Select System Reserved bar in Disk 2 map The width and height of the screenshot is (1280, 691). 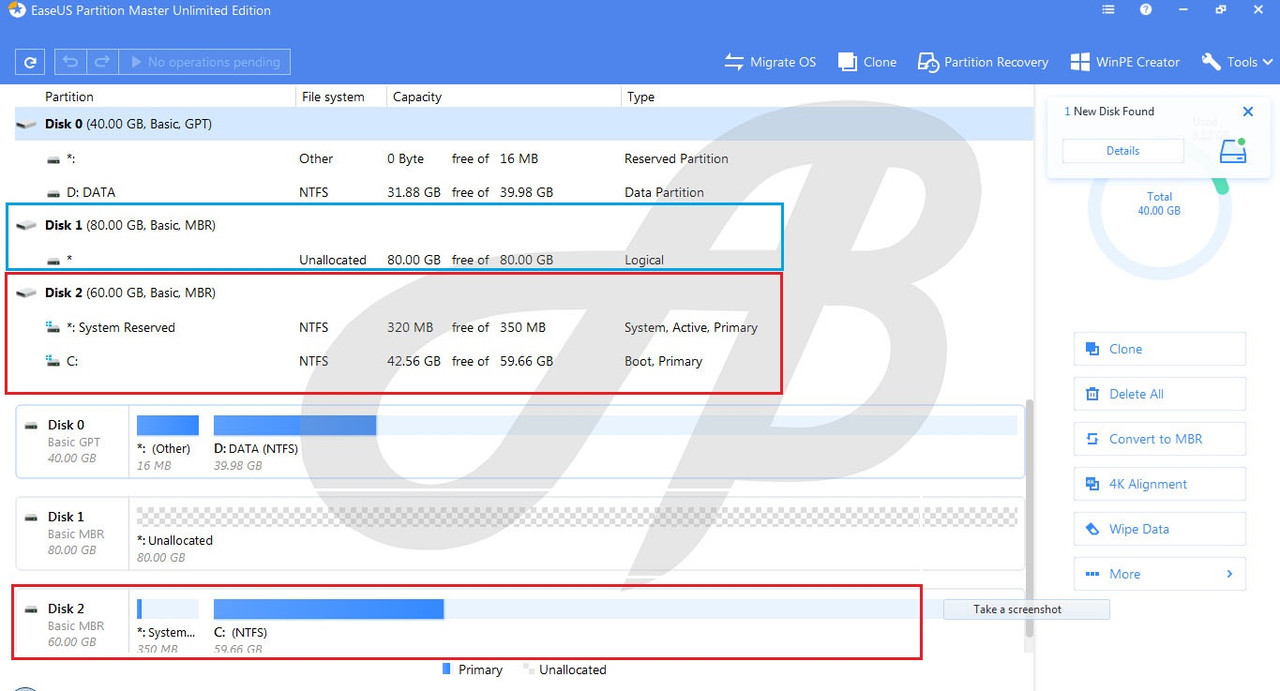pos(168,609)
